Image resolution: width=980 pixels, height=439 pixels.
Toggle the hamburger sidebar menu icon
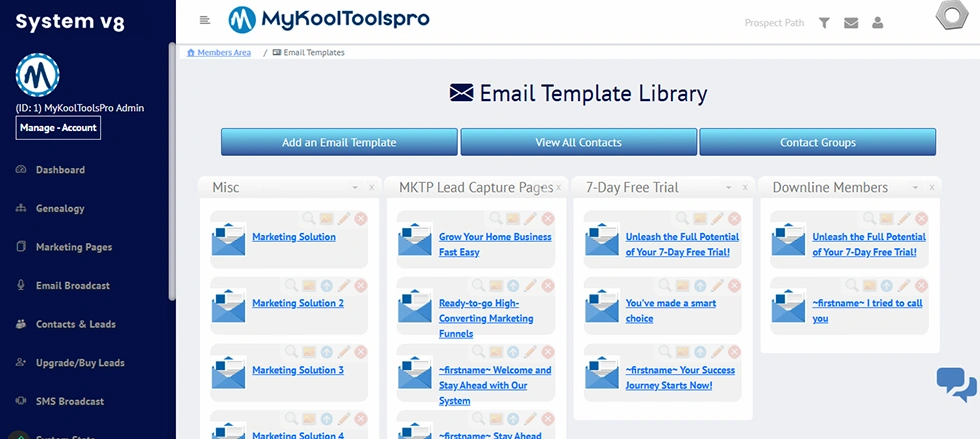coord(205,20)
